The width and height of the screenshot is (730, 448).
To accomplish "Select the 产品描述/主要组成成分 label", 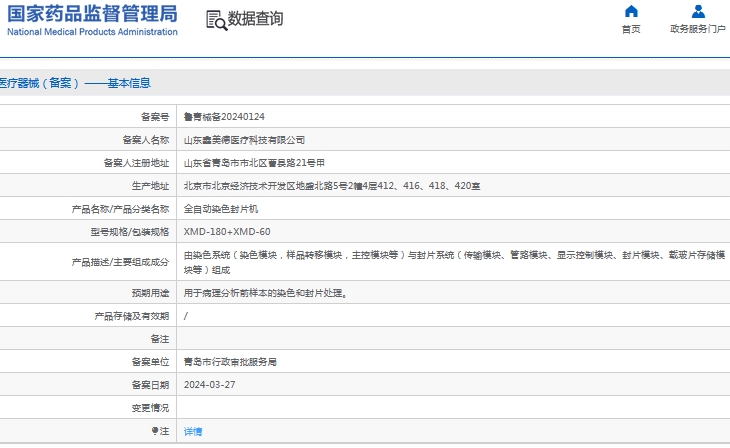I will [x=120, y=262].
